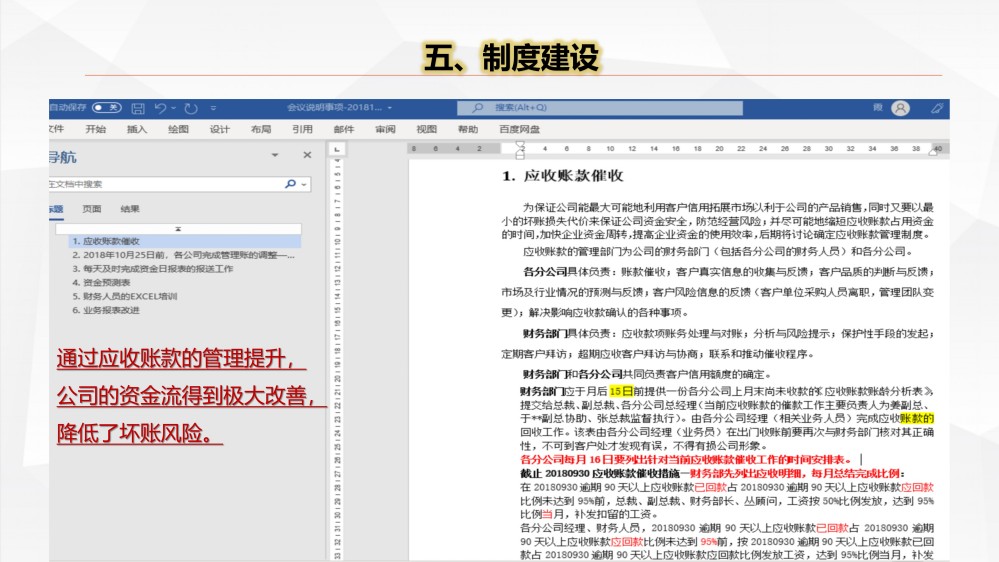This screenshot has width=999, height=562.
Task: Click the right indent marker on ruler
Action: pos(934,150)
